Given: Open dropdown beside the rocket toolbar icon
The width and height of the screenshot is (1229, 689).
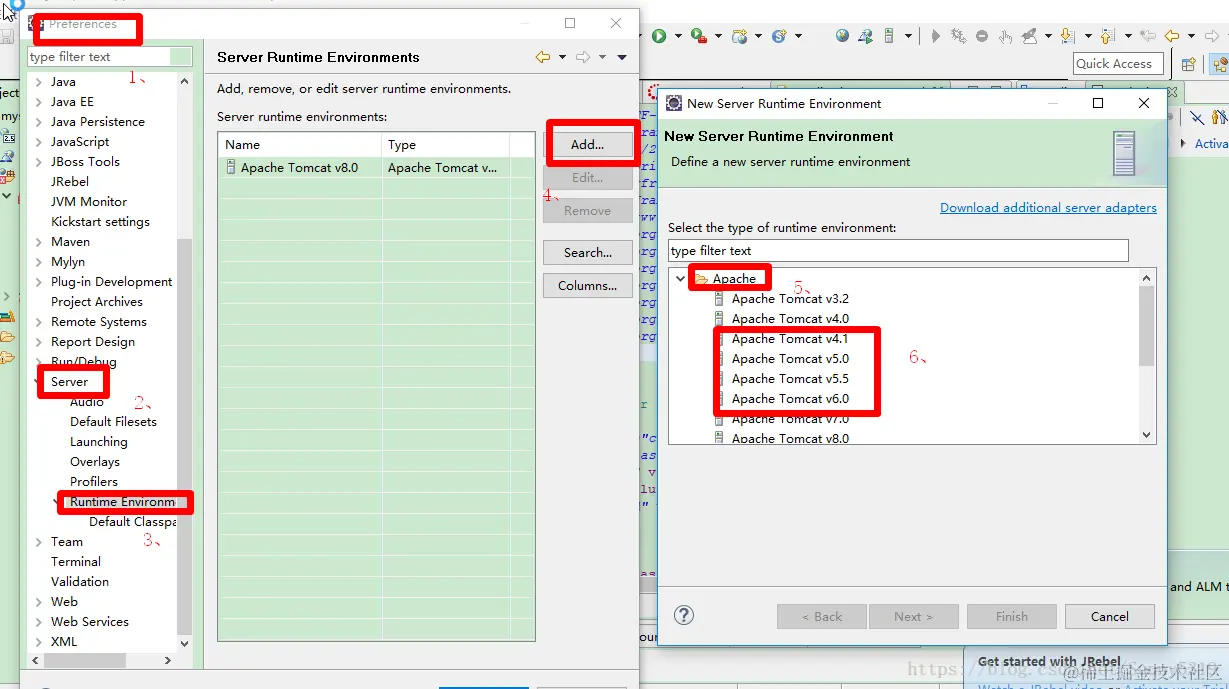Looking at the screenshot, I should pyautogui.click(x=1047, y=37).
